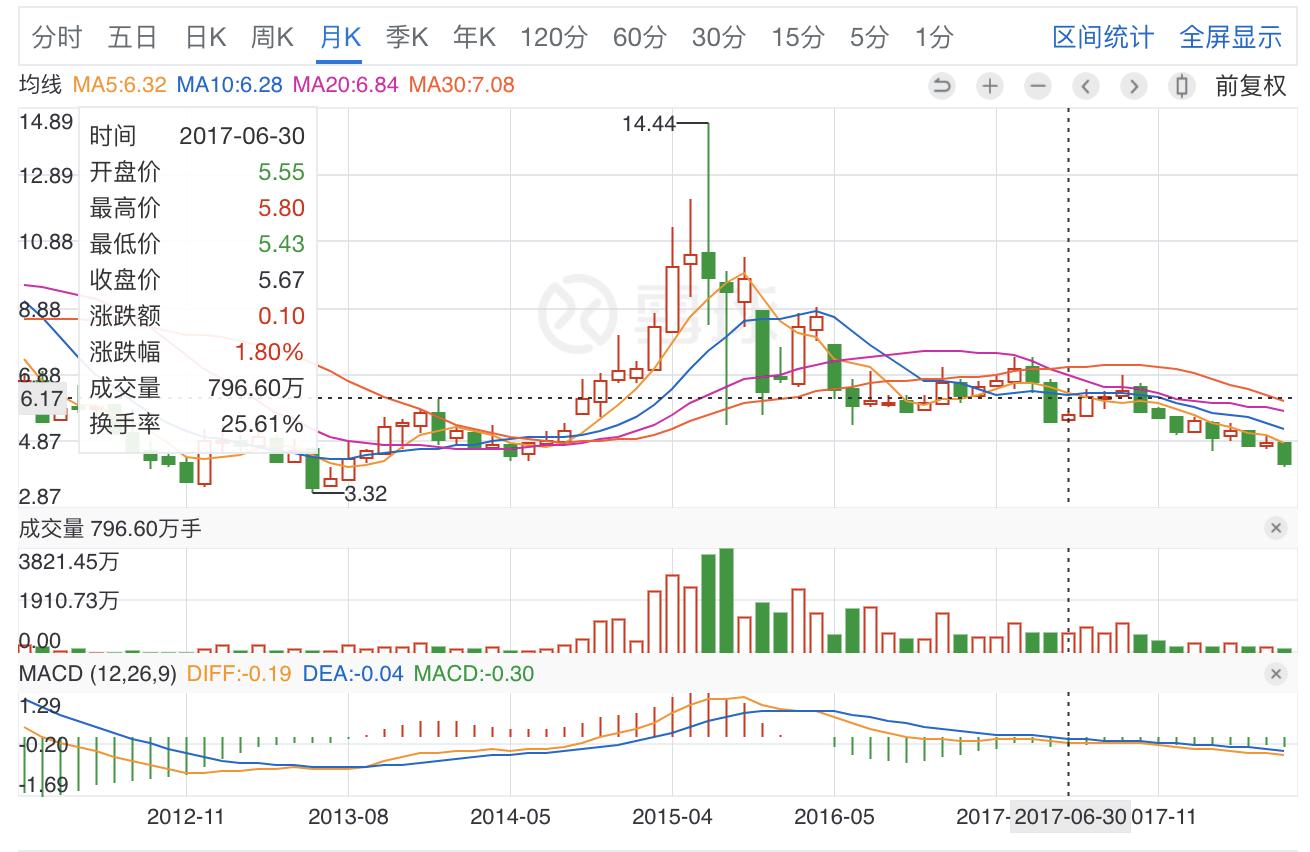Choose the 5分 interval tab
Image resolution: width=1310 pixels, height=852 pixels.
pos(869,38)
